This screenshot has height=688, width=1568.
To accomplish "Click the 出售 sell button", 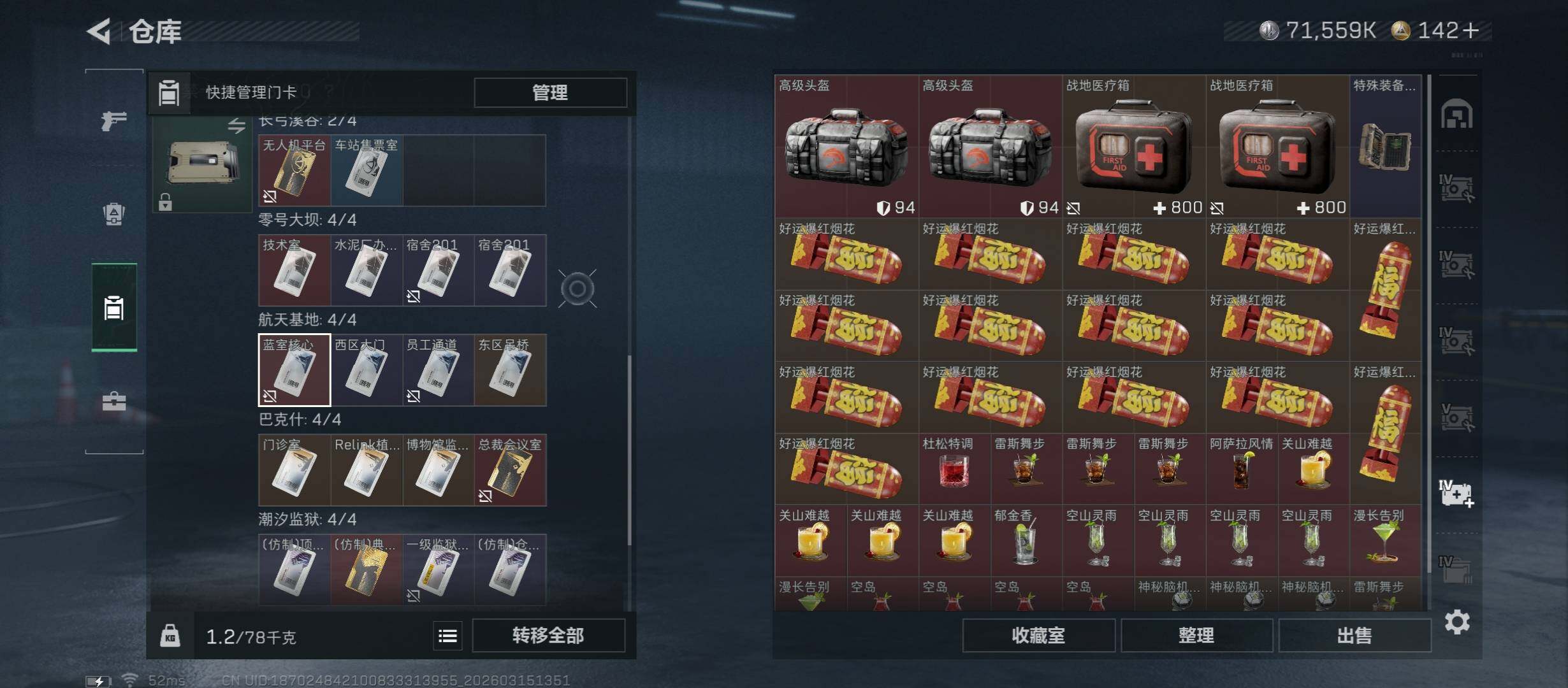I will point(1354,635).
